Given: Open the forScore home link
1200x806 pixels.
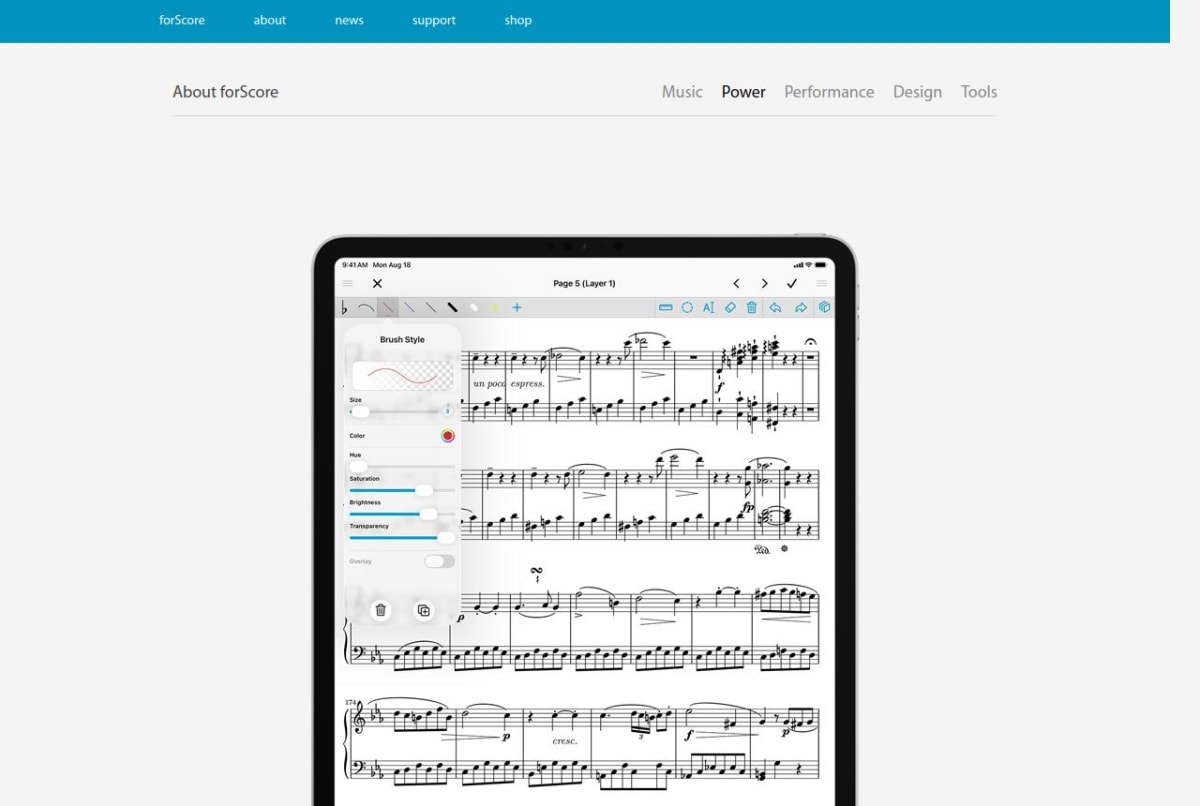Looking at the screenshot, I should click(x=182, y=20).
